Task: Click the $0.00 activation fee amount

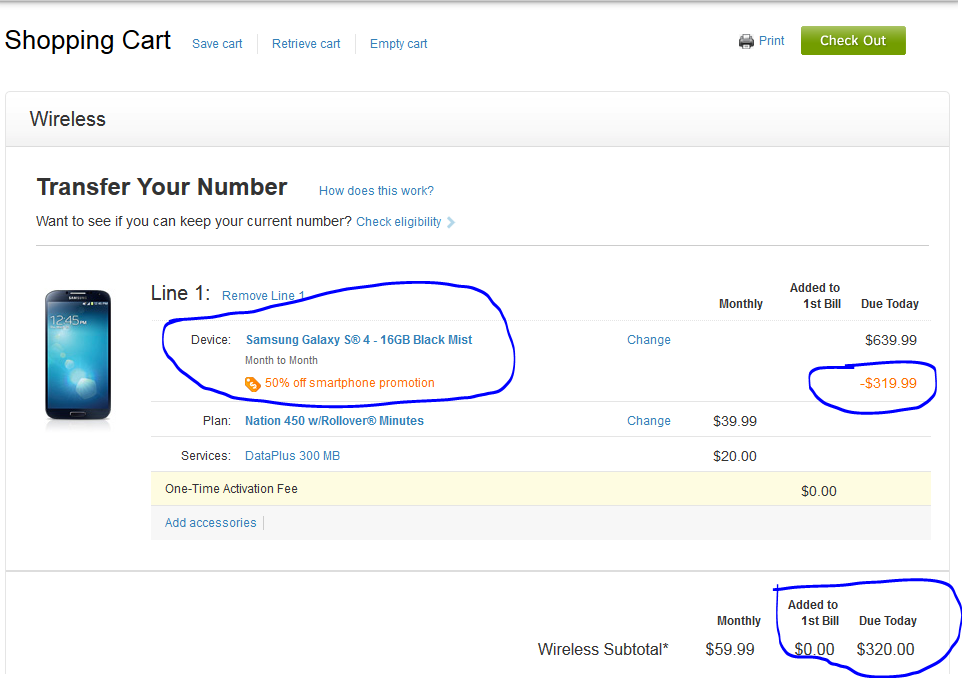Action: coord(818,491)
